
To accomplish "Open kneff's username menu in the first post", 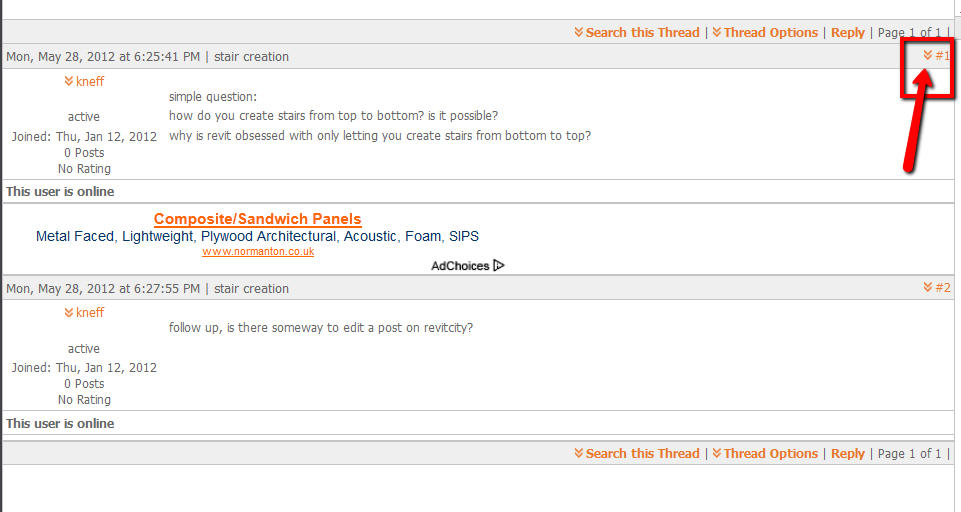I will coord(90,82).
